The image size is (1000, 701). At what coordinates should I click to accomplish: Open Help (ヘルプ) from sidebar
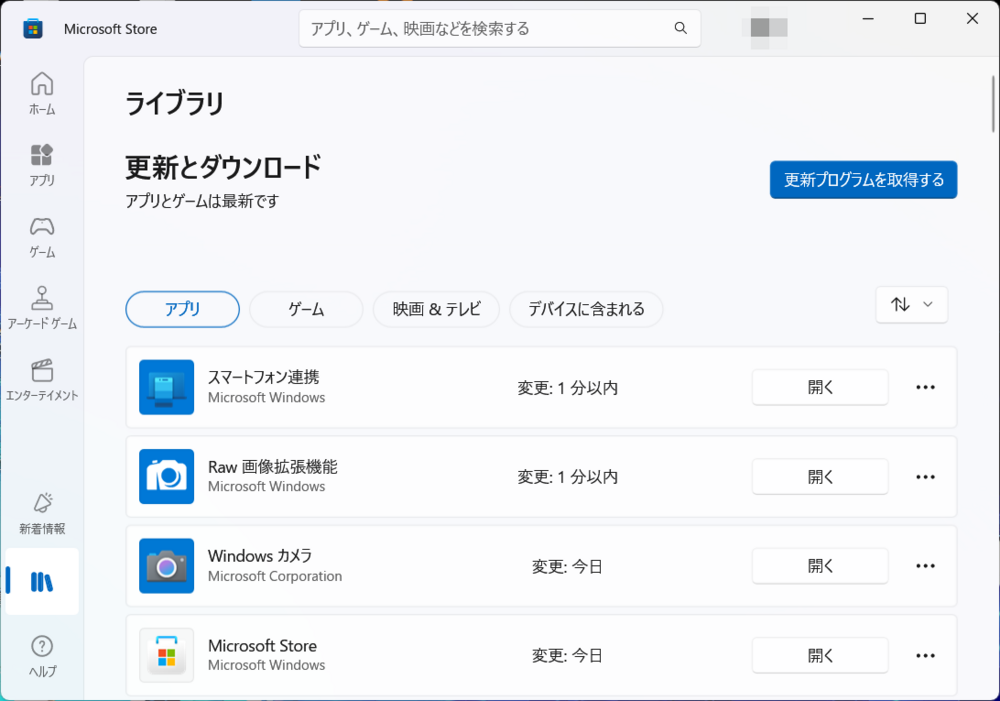42,656
